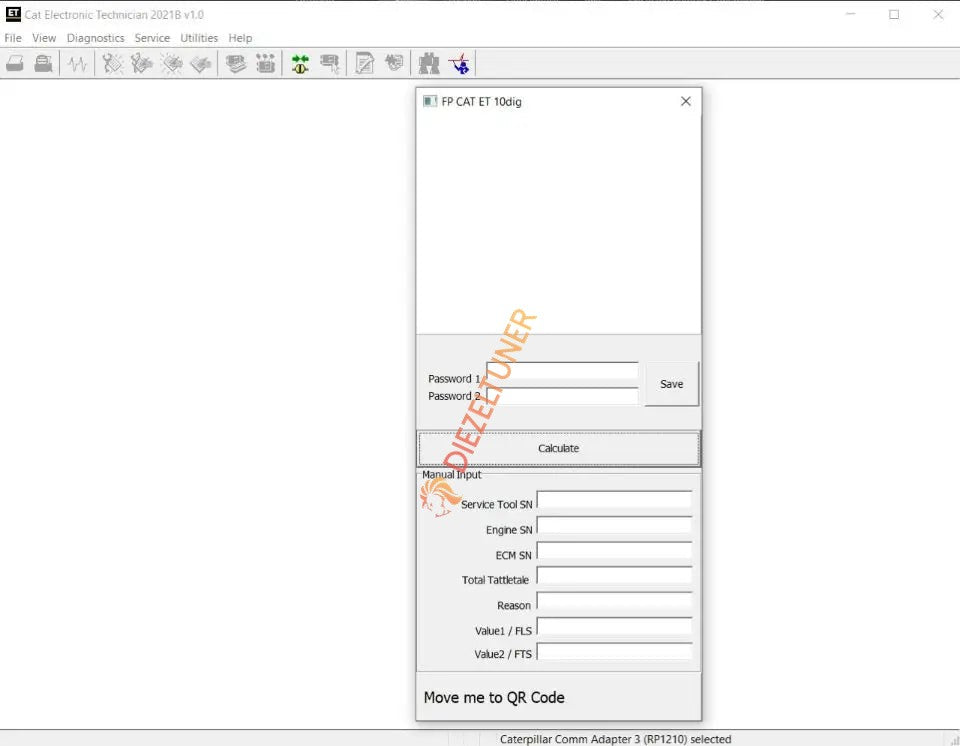The height and width of the screenshot is (746, 960).
Task: Click the notepad with pencil toolbar icon
Action: pos(364,63)
